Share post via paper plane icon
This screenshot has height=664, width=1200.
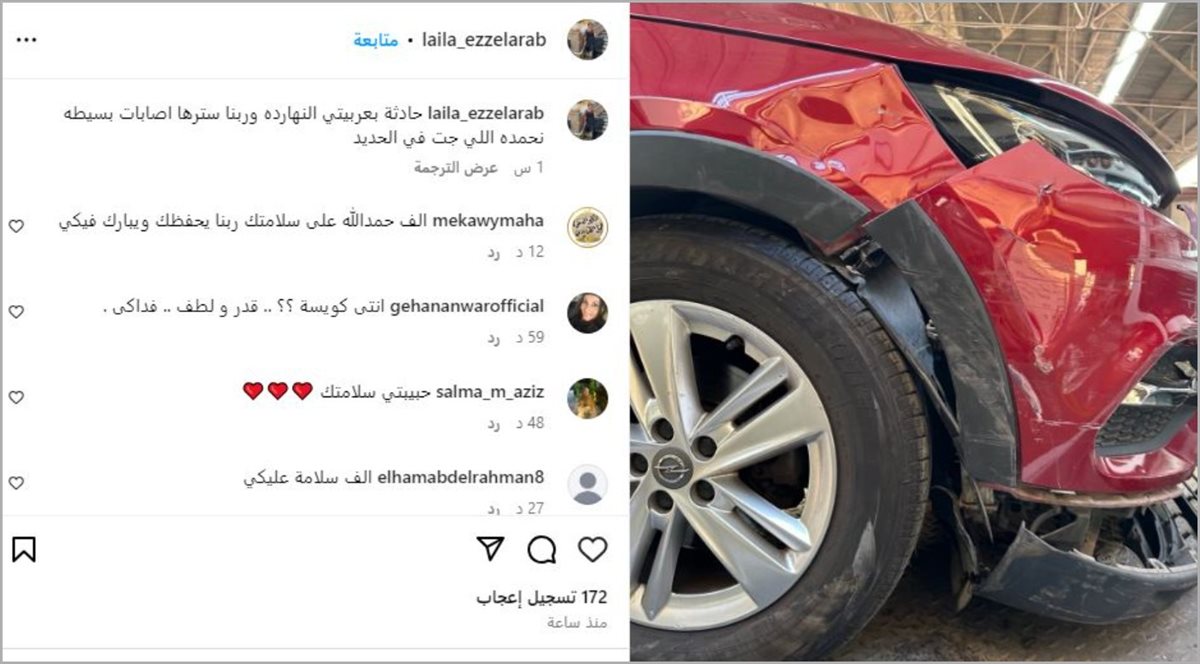point(490,549)
